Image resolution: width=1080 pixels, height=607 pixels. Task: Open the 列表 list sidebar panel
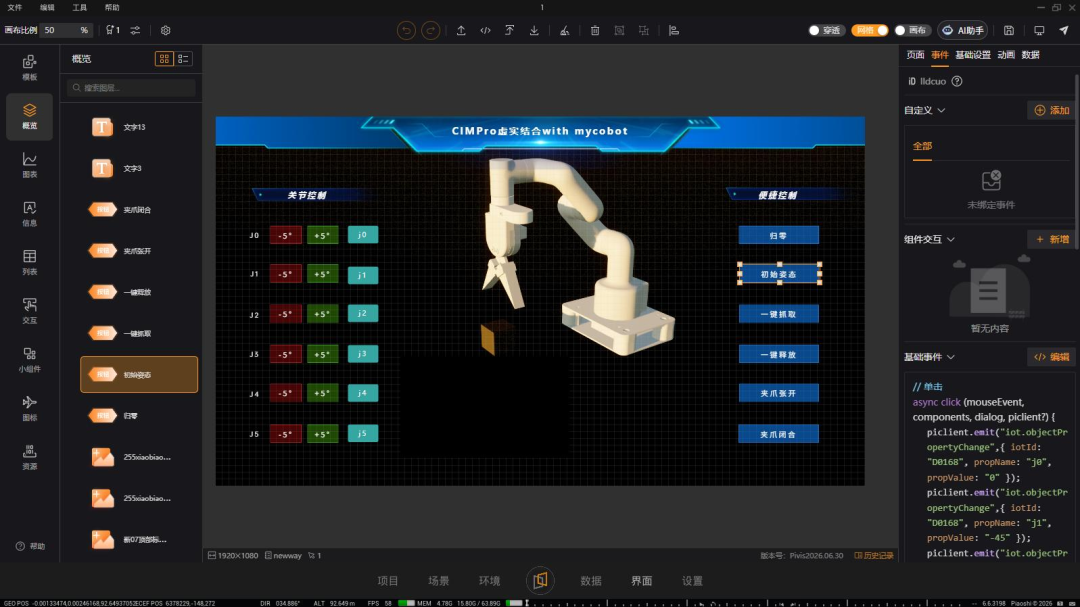click(x=30, y=263)
